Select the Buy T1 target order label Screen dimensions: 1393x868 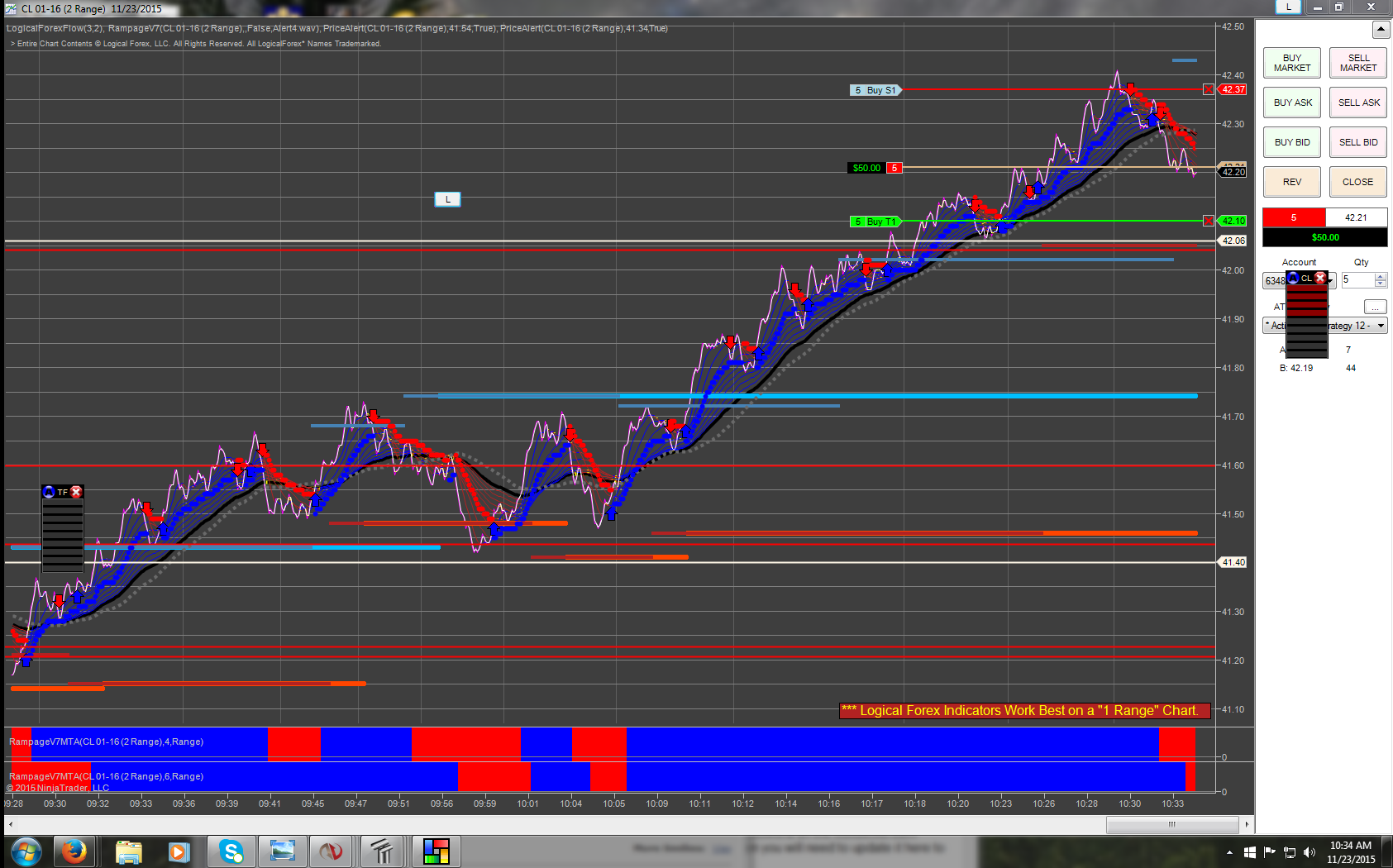[875, 222]
